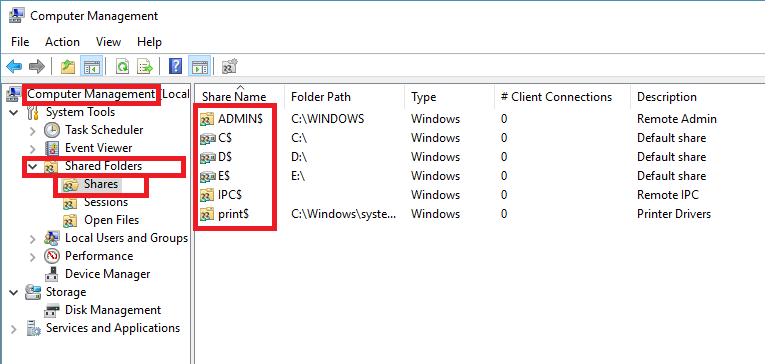Viewport: 765px width, 364px height.
Task: Click the Remote IPC description text
Action: coord(668,195)
